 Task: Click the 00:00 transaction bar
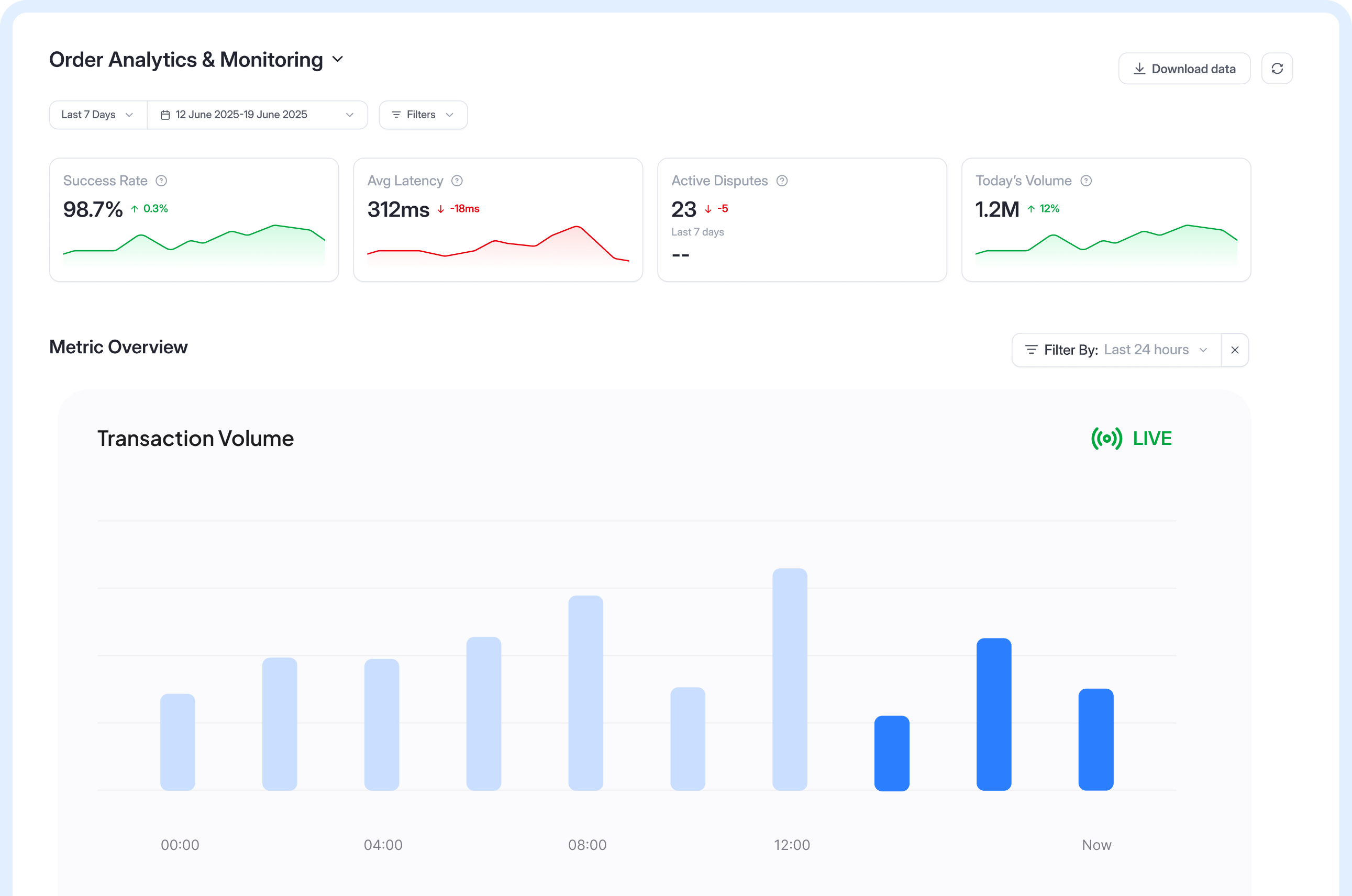pos(178,742)
